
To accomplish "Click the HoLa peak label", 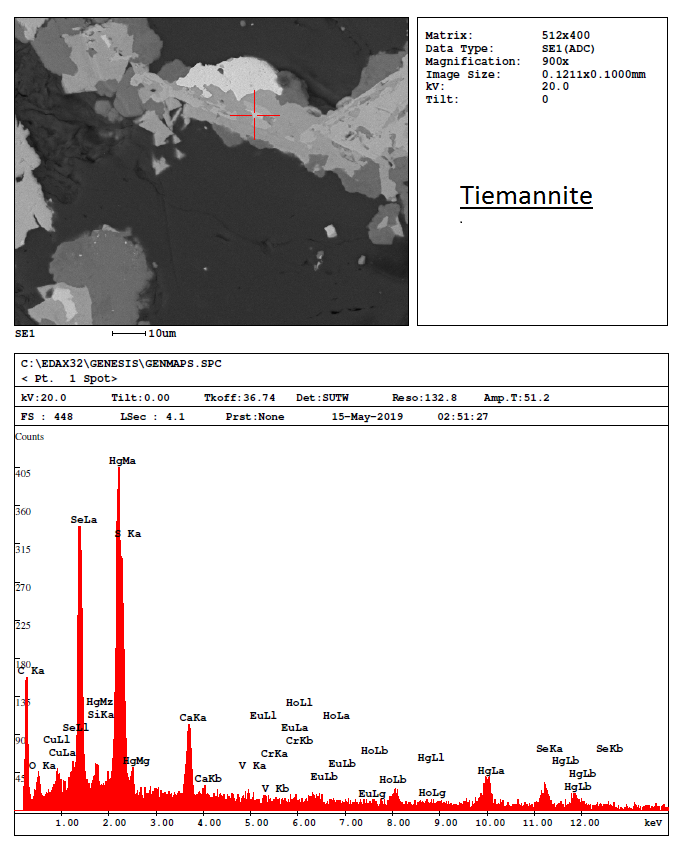I will [336, 716].
